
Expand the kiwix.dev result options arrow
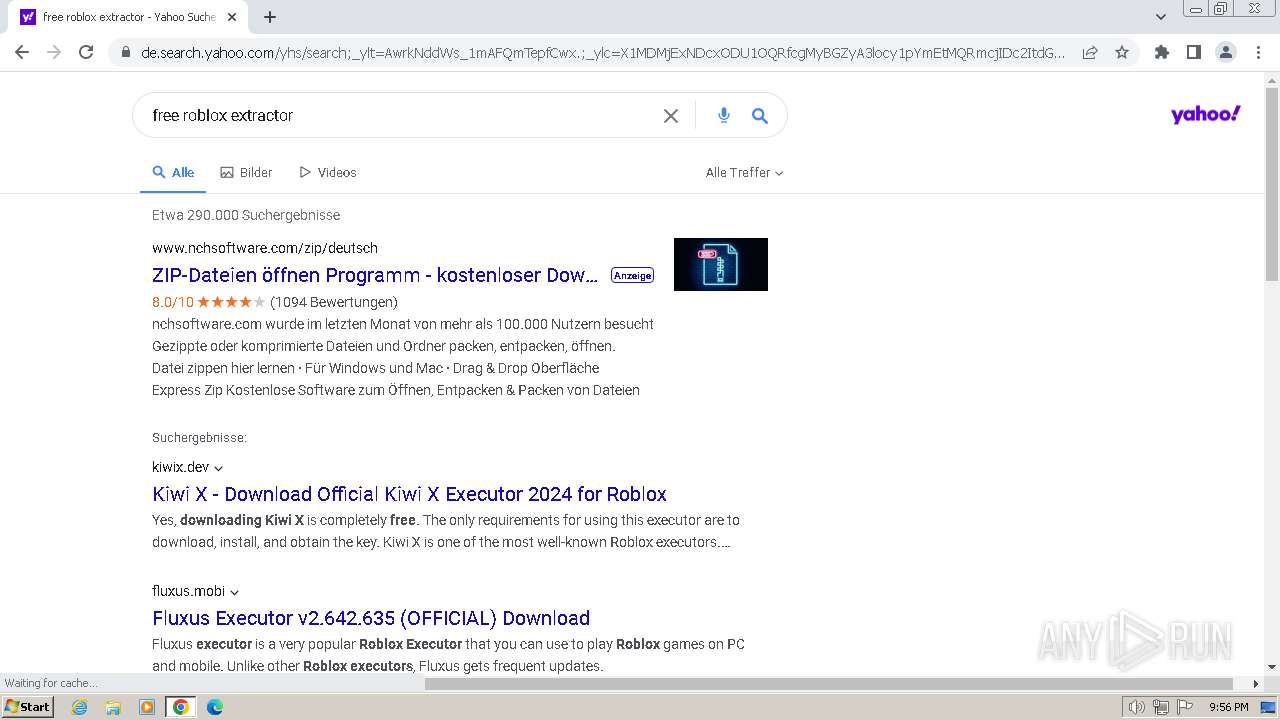point(218,468)
